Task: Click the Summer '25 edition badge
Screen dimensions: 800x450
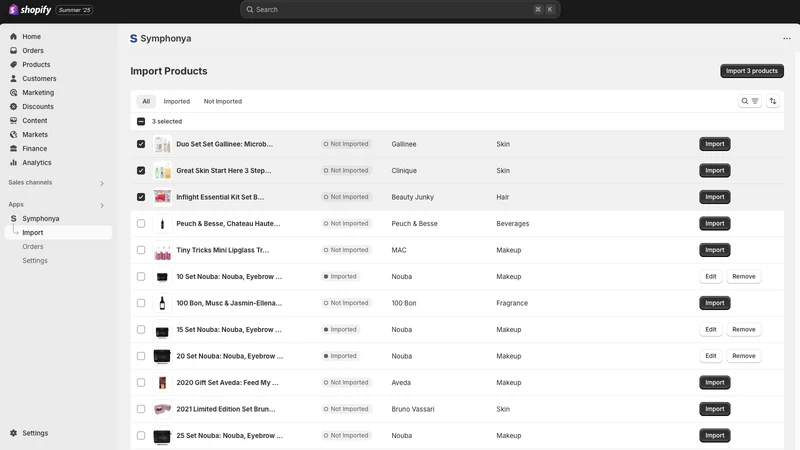Action: pyautogui.click(x=74, y=10)
